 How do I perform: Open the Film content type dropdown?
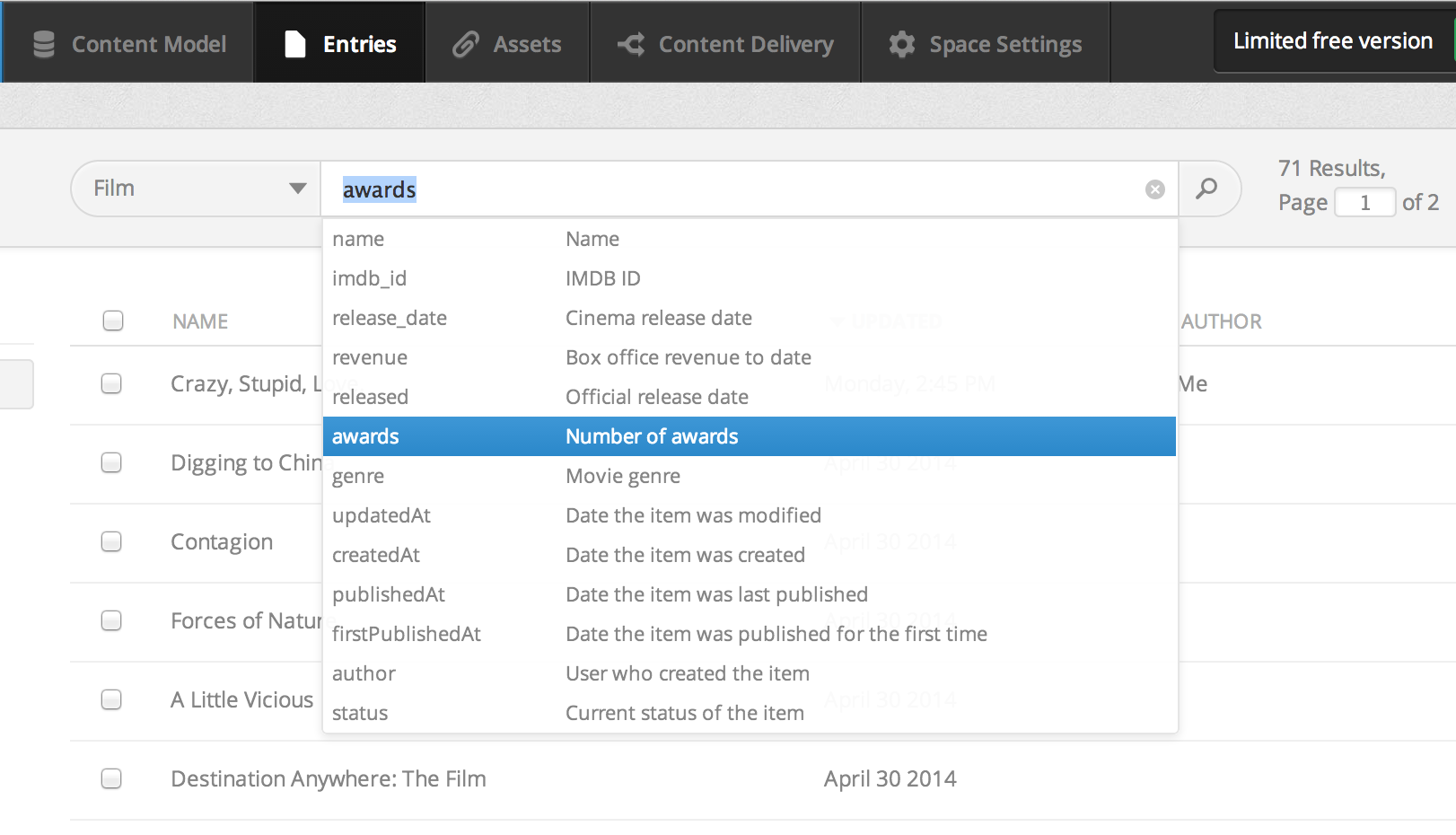[x=196, y=189]
